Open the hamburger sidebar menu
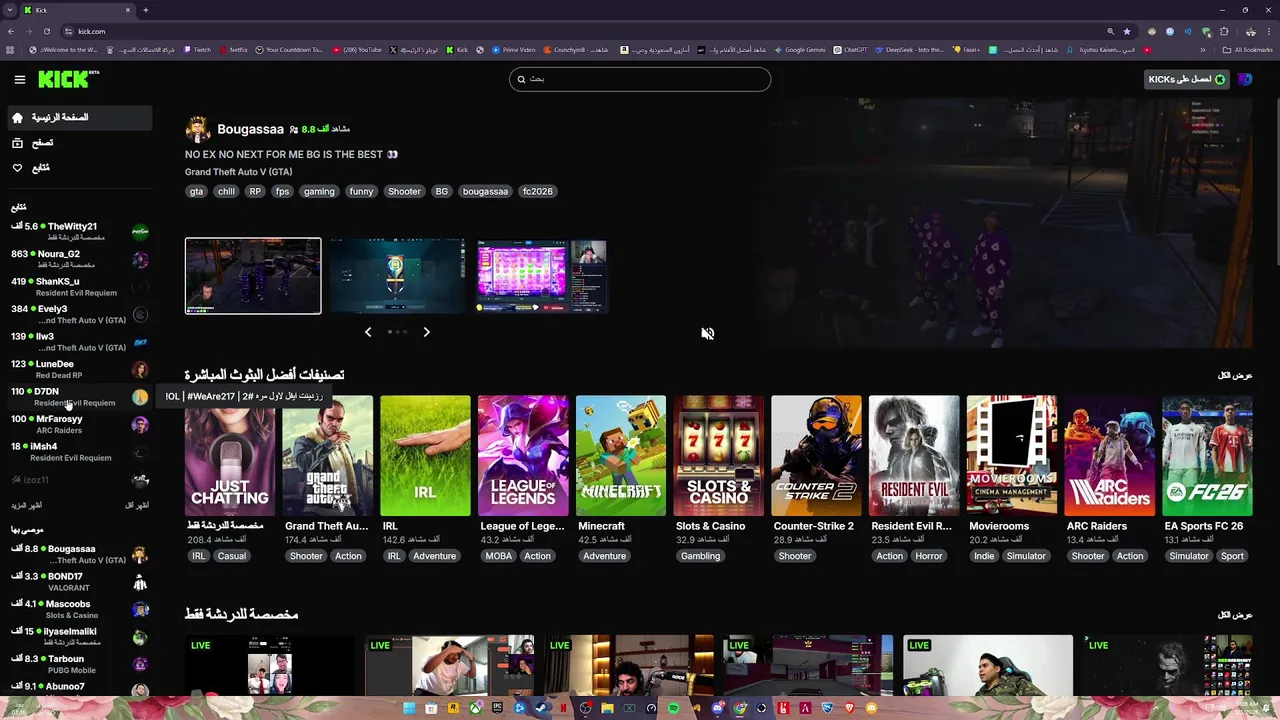1280x720 pixels. [x=19, y=80]
